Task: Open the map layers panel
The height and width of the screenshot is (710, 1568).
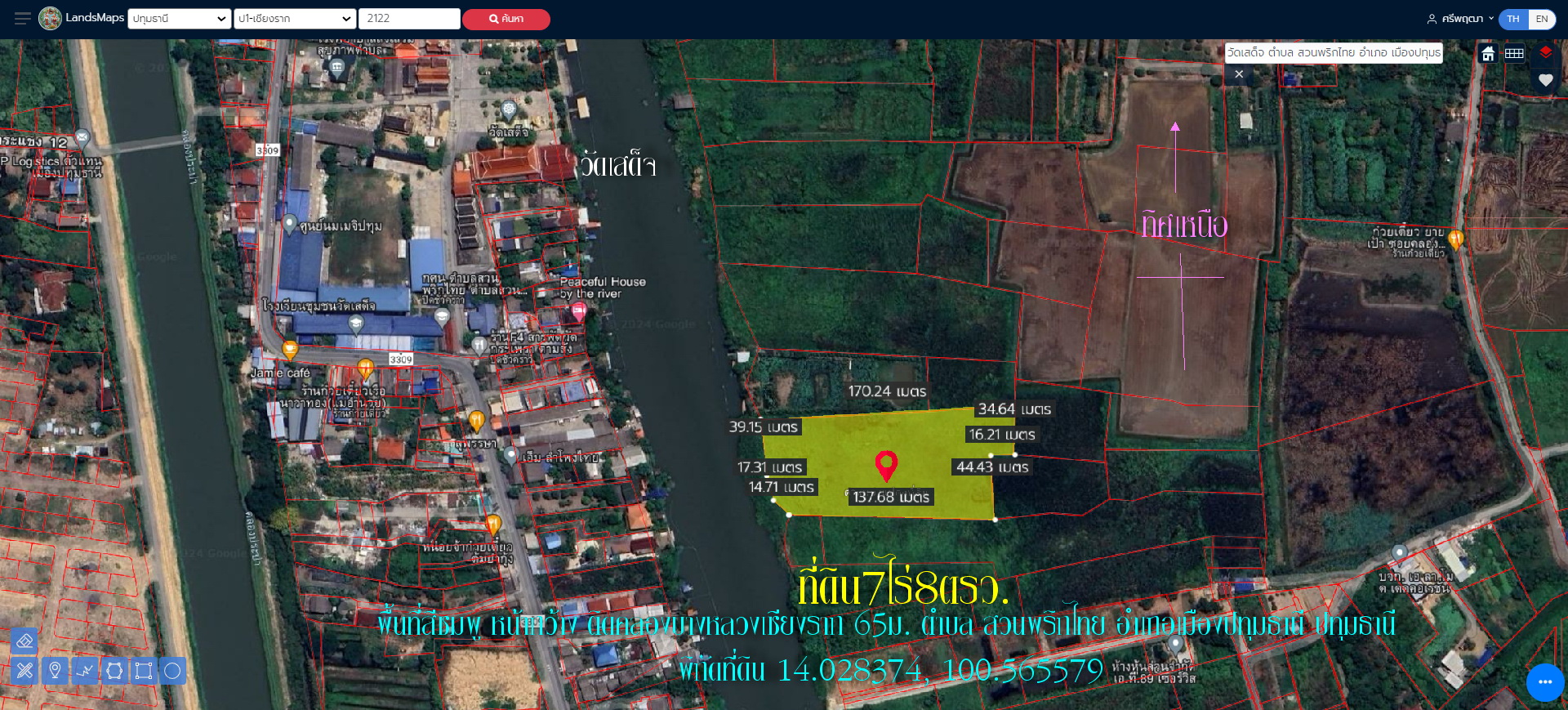Action: point(1545,53)
